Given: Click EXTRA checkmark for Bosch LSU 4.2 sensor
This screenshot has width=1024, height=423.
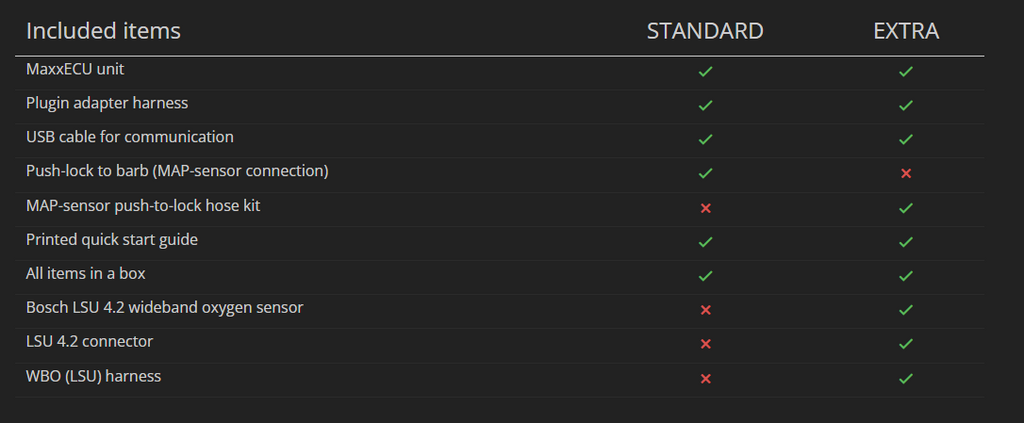Looking at the screenshot, I should [x=906, y=310].
